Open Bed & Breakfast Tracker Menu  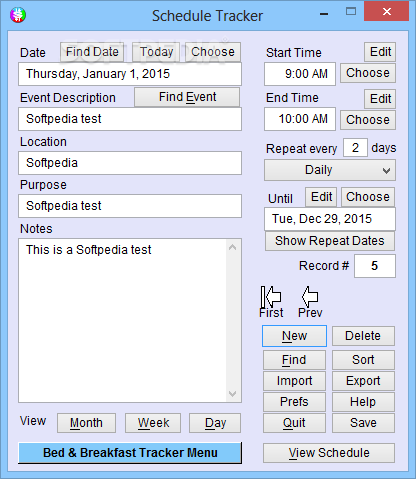(130, 453)
